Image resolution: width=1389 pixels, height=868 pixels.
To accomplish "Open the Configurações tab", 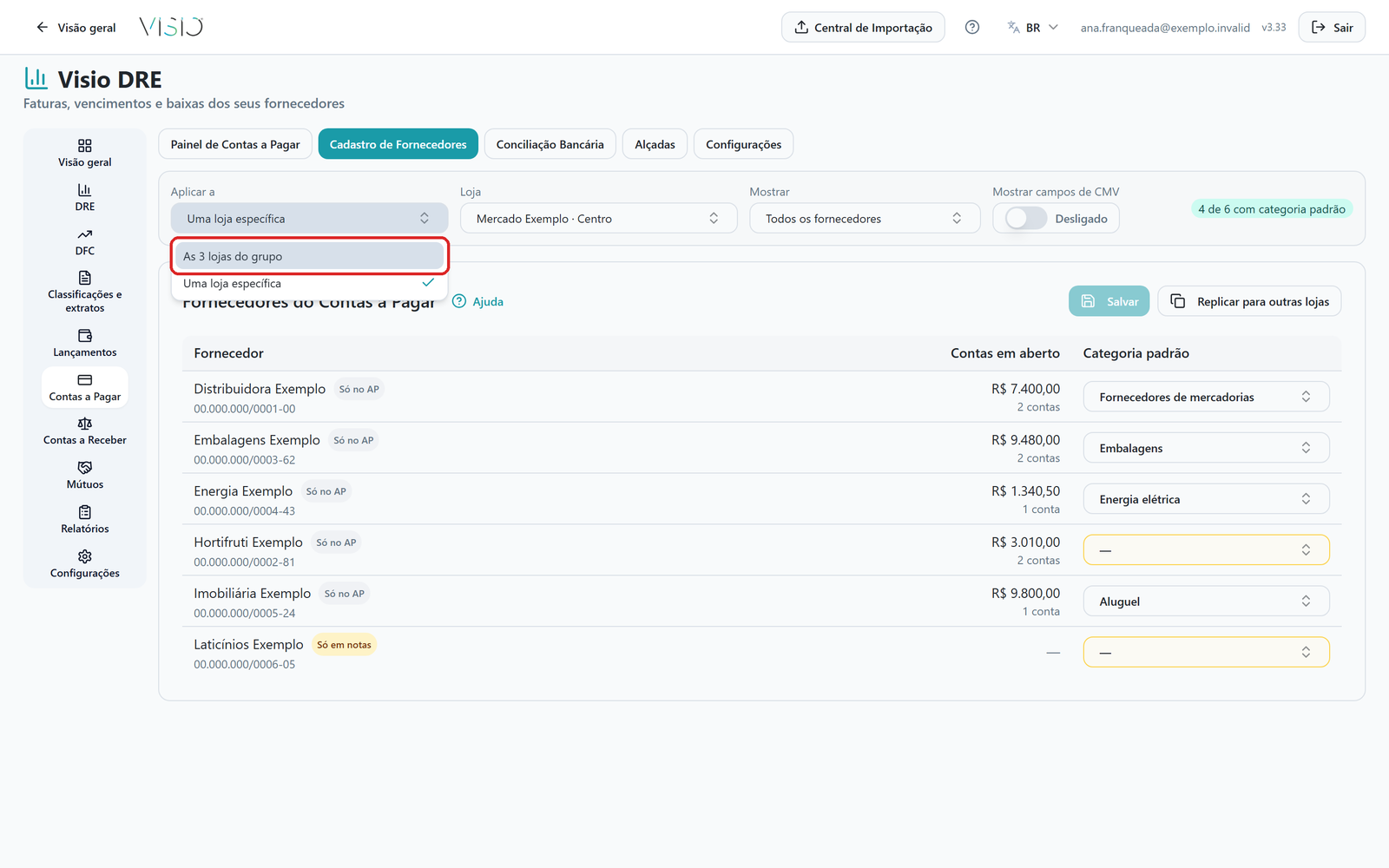I will (x=744, y=144).
